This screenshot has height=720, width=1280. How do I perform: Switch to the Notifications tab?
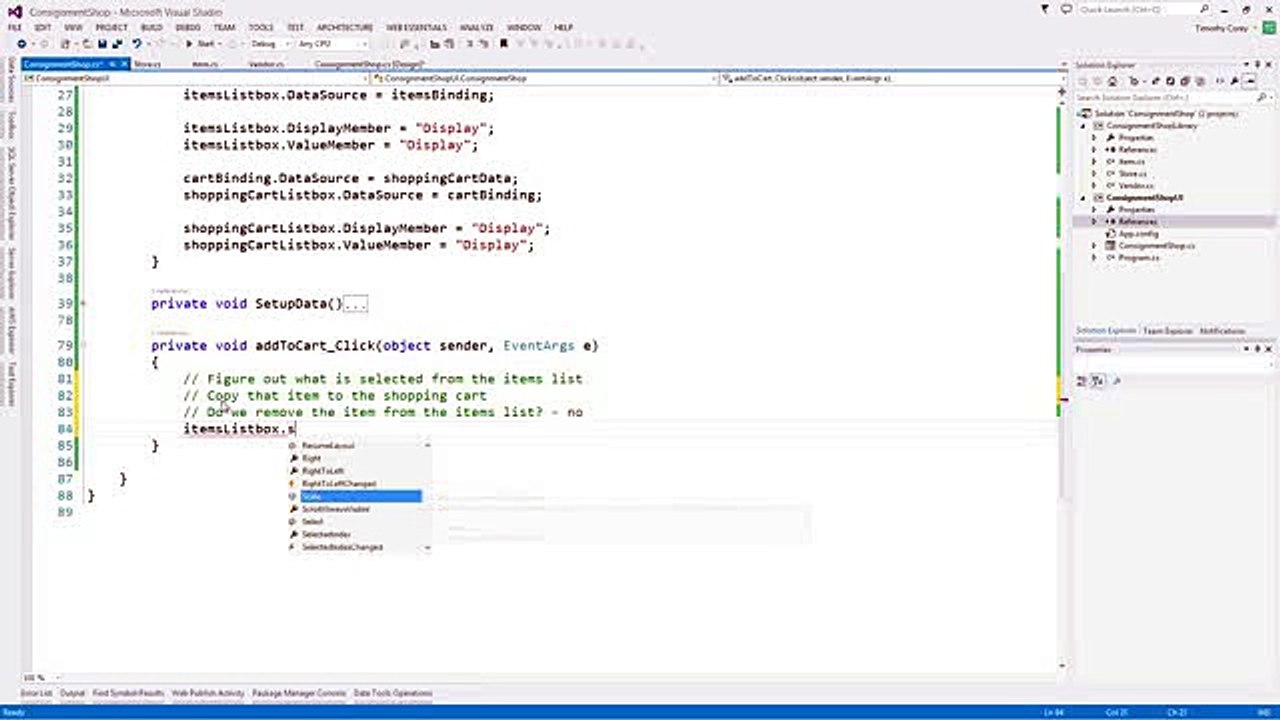click(1222, 330)
